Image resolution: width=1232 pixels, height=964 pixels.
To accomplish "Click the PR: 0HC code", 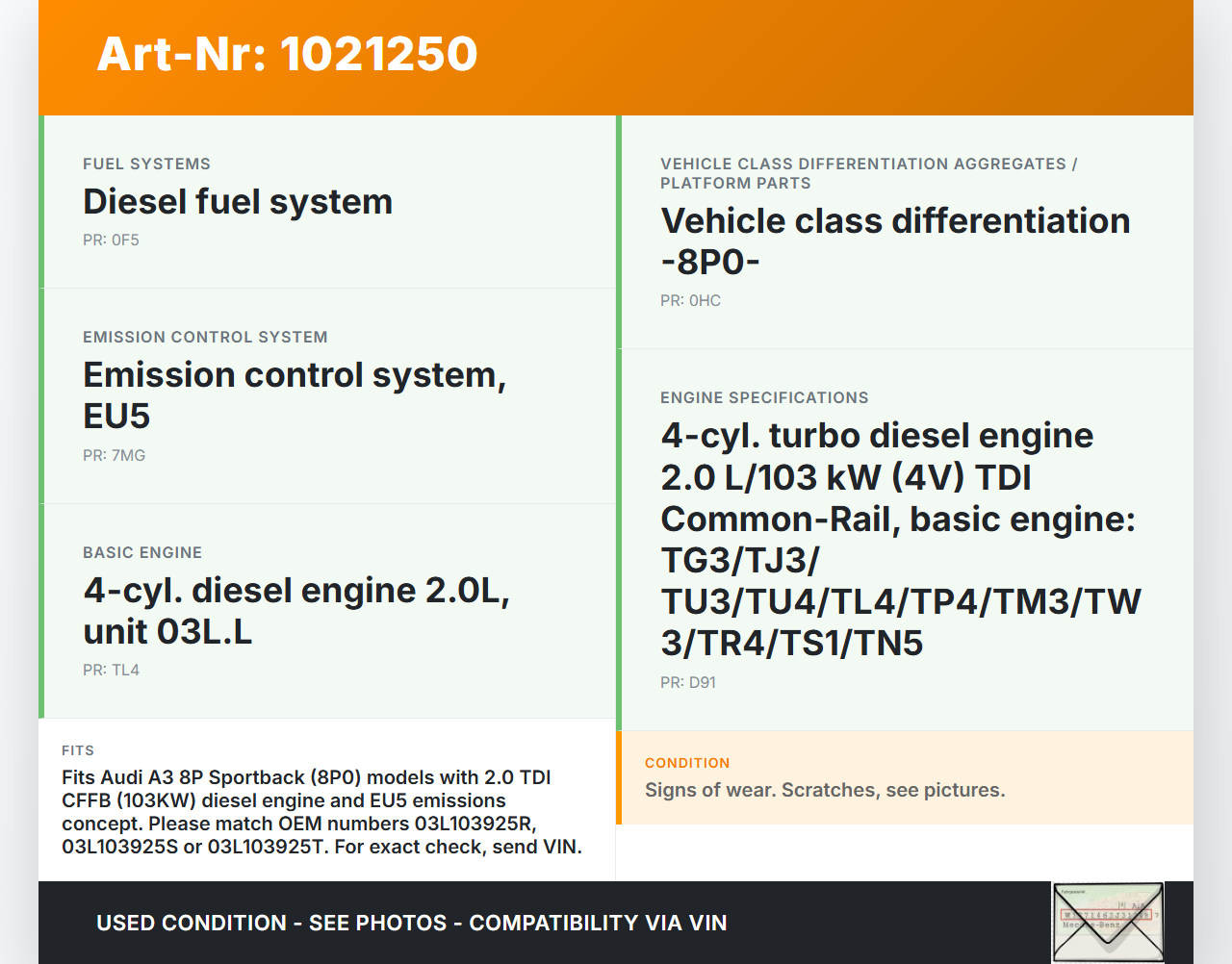I will pyautogui.click(x=690, y=301).
